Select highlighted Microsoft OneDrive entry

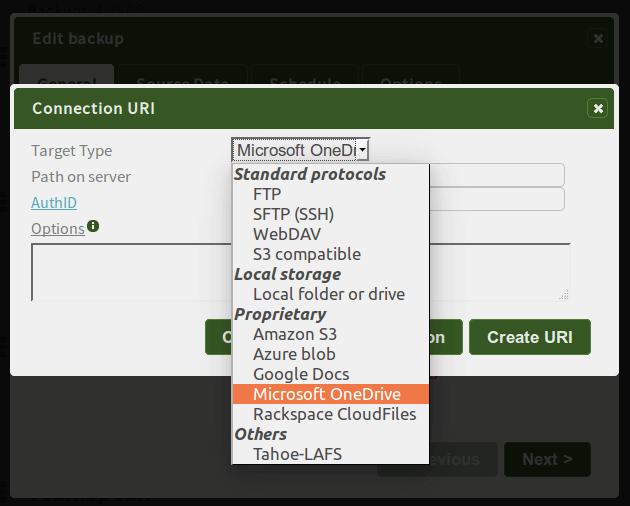click(x=331, y=394)
